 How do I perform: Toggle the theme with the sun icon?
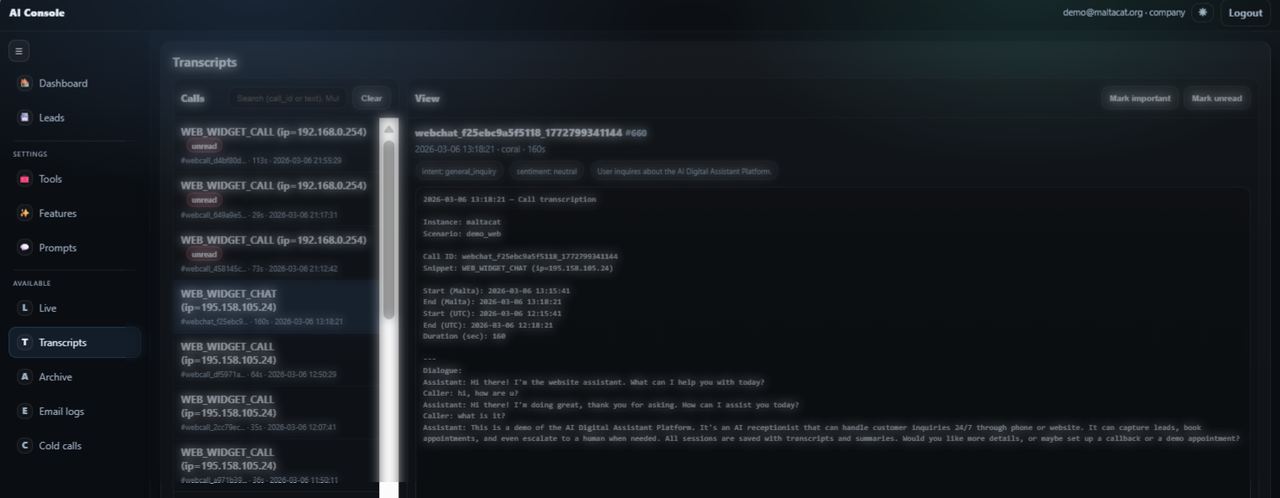coord(1202,13)
